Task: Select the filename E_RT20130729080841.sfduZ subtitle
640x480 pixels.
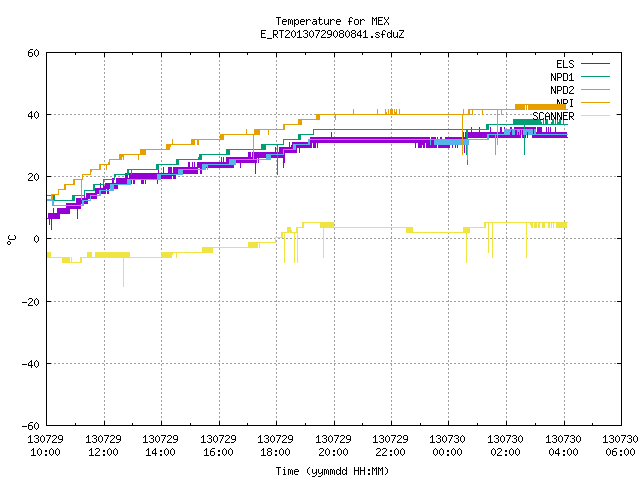Action: tap(332, 34)
